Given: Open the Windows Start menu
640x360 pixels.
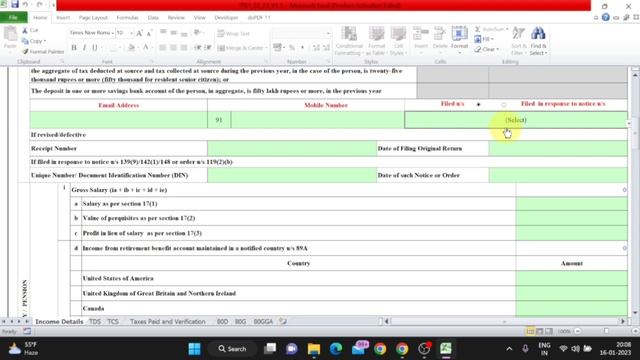Looking at the screenshot, I should (194, 349).
